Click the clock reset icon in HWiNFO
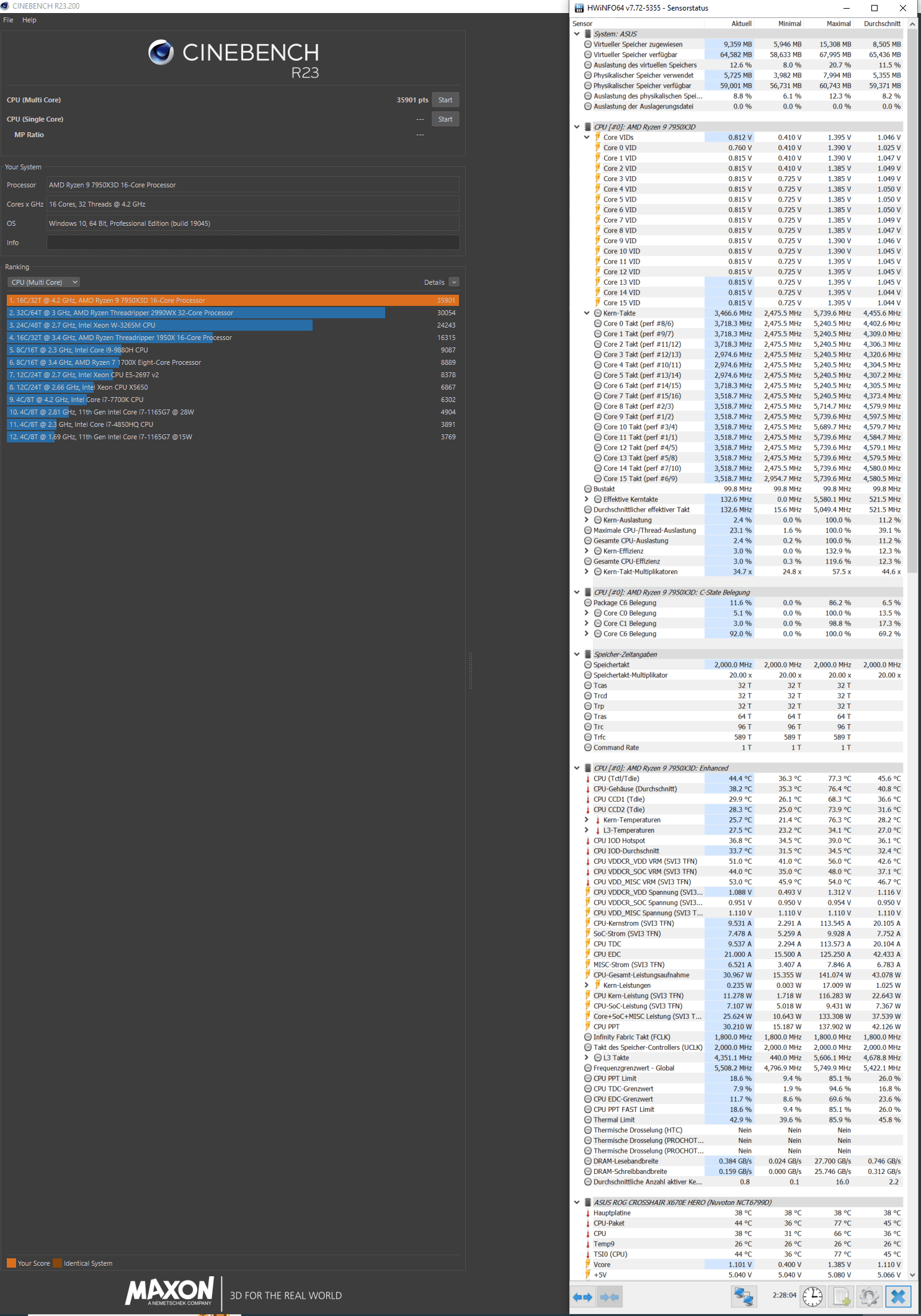This screenshot has height=1316, width=921. click(812, 1296)
